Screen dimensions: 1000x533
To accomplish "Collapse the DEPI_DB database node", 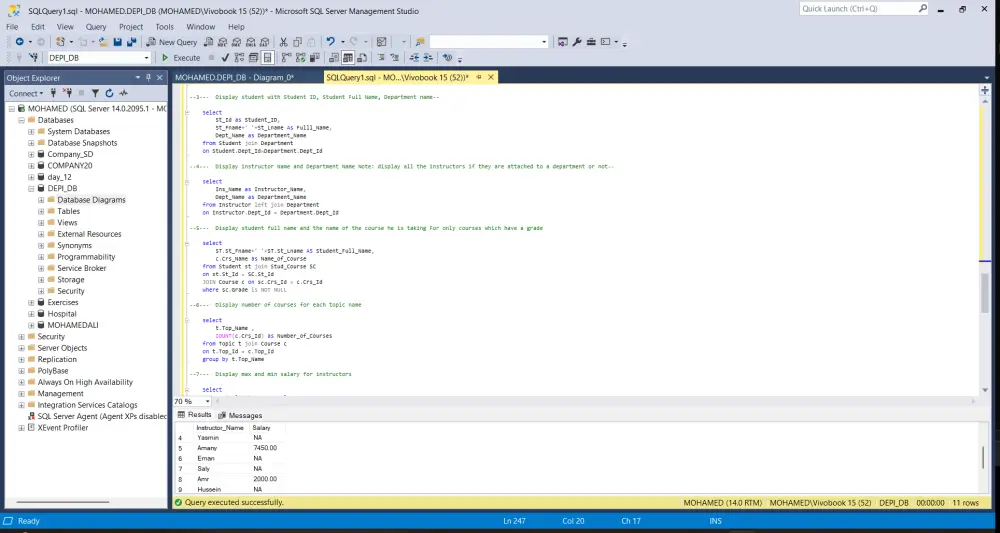I will pos(31,189).
